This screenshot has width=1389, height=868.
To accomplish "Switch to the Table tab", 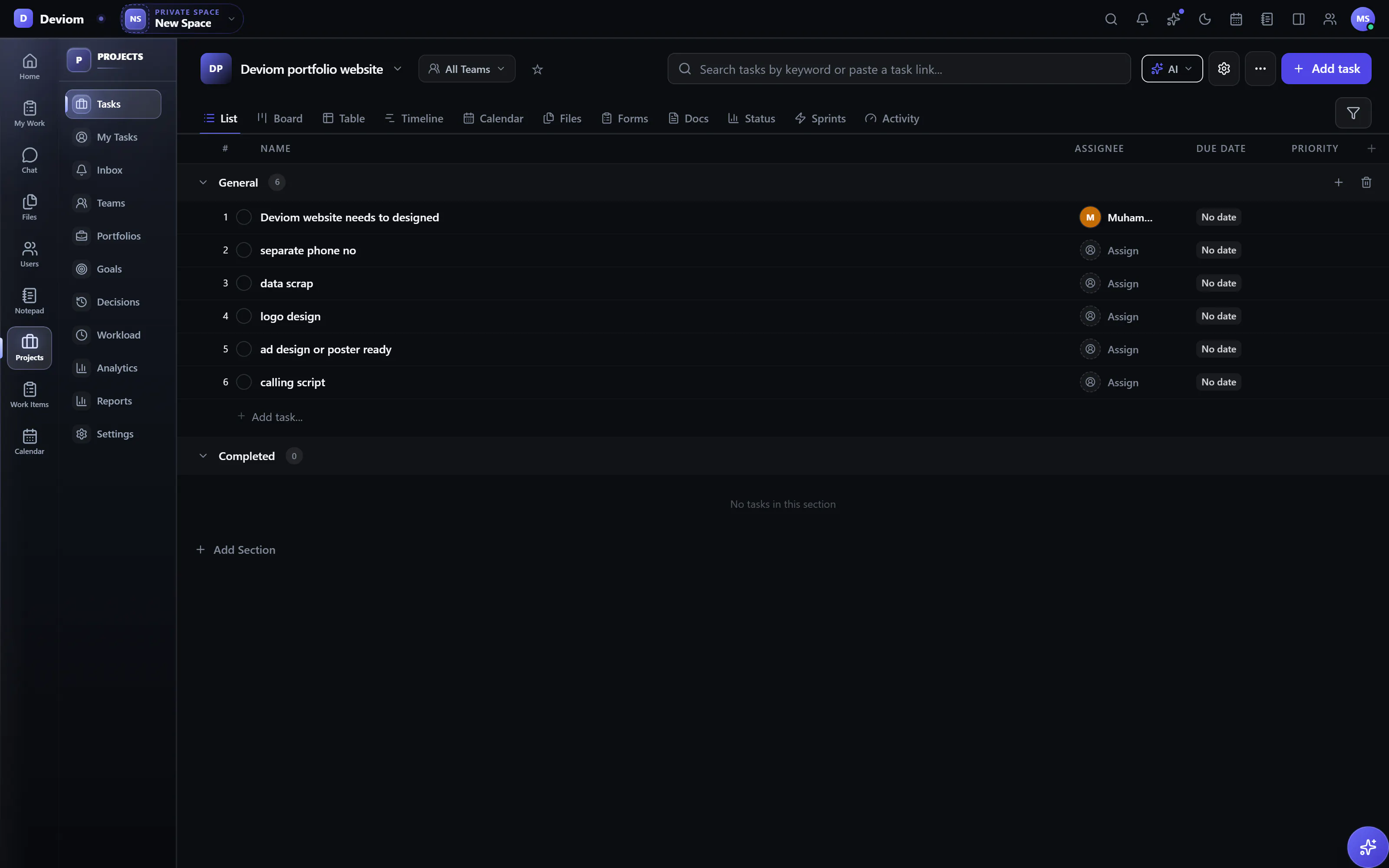I will point(344,118).
